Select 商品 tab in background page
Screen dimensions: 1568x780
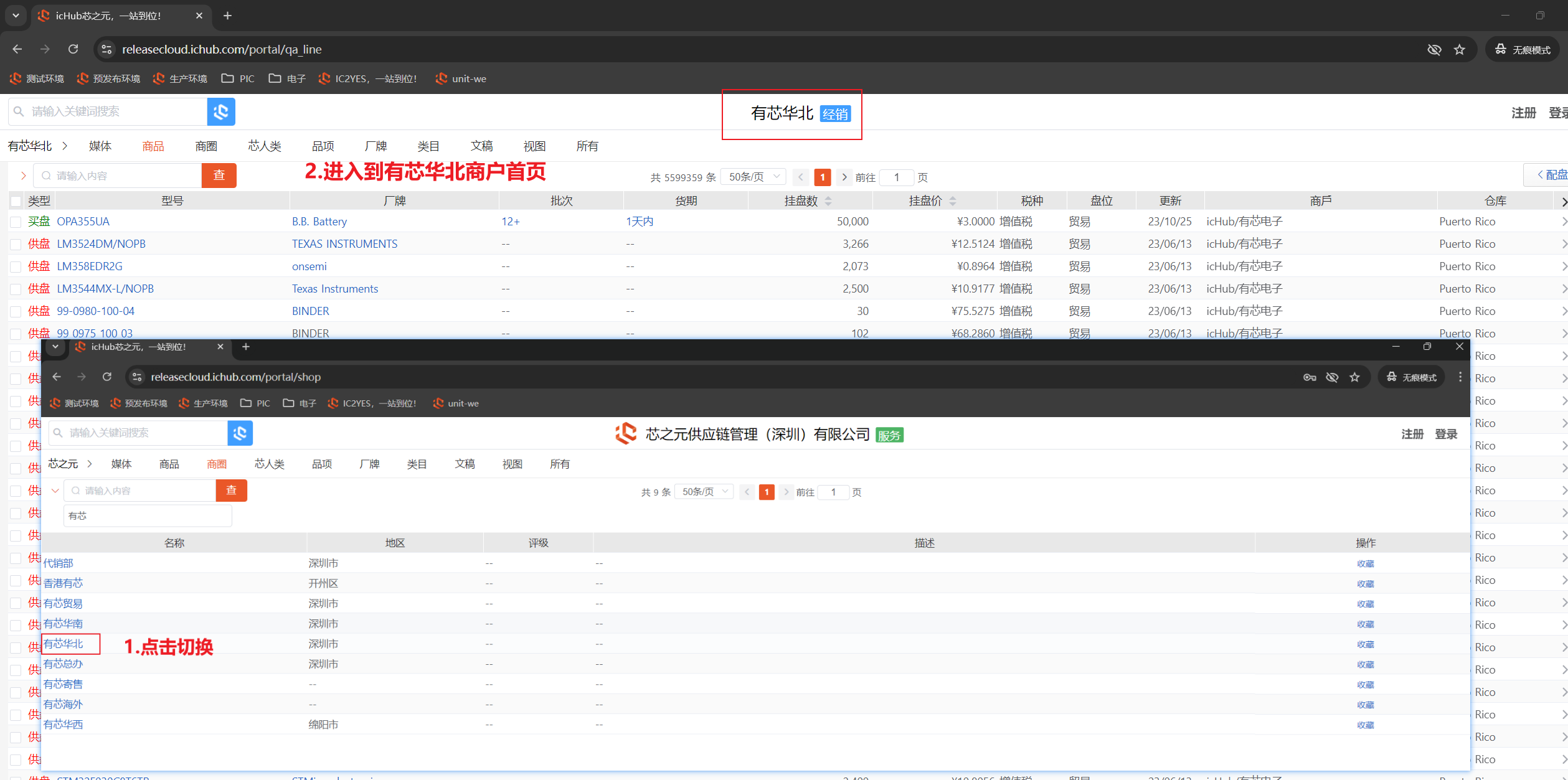(x=153, y=146)
